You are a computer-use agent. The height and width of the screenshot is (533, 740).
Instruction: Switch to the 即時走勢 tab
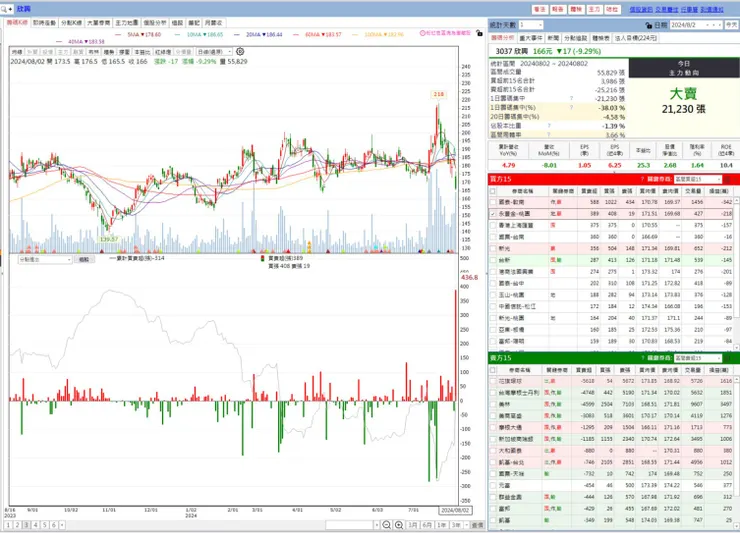pos(44,23)
